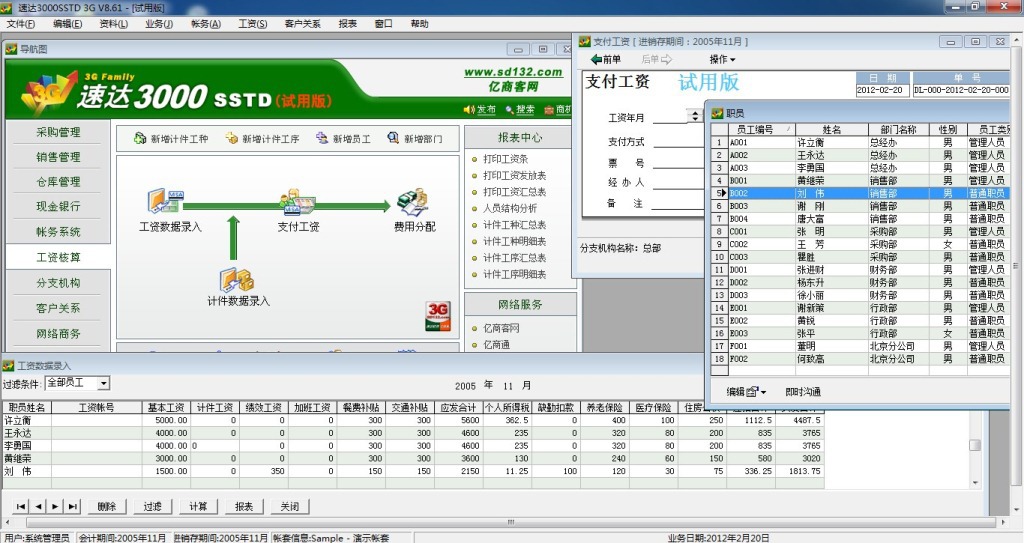1024x543 pixels.
Task: Open the 帐务(A) menu
Action: point(206,24)
